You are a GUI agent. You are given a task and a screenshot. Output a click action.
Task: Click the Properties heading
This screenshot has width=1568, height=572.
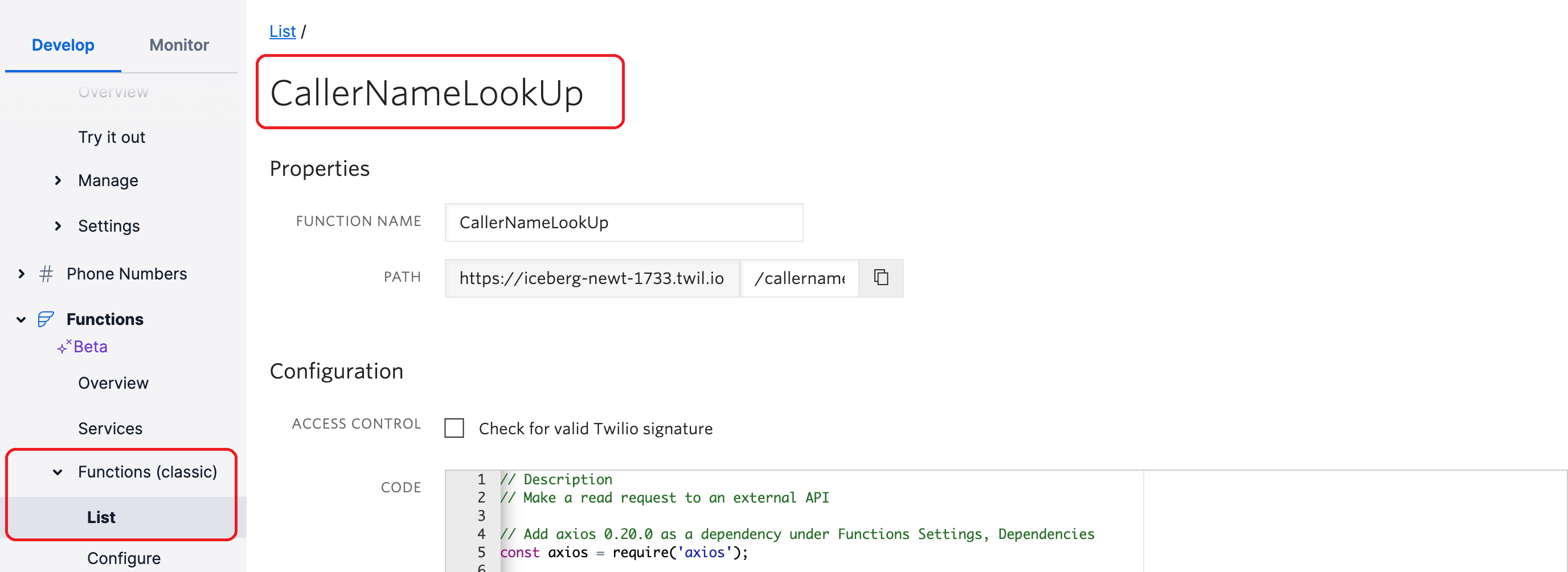[320, 168]
